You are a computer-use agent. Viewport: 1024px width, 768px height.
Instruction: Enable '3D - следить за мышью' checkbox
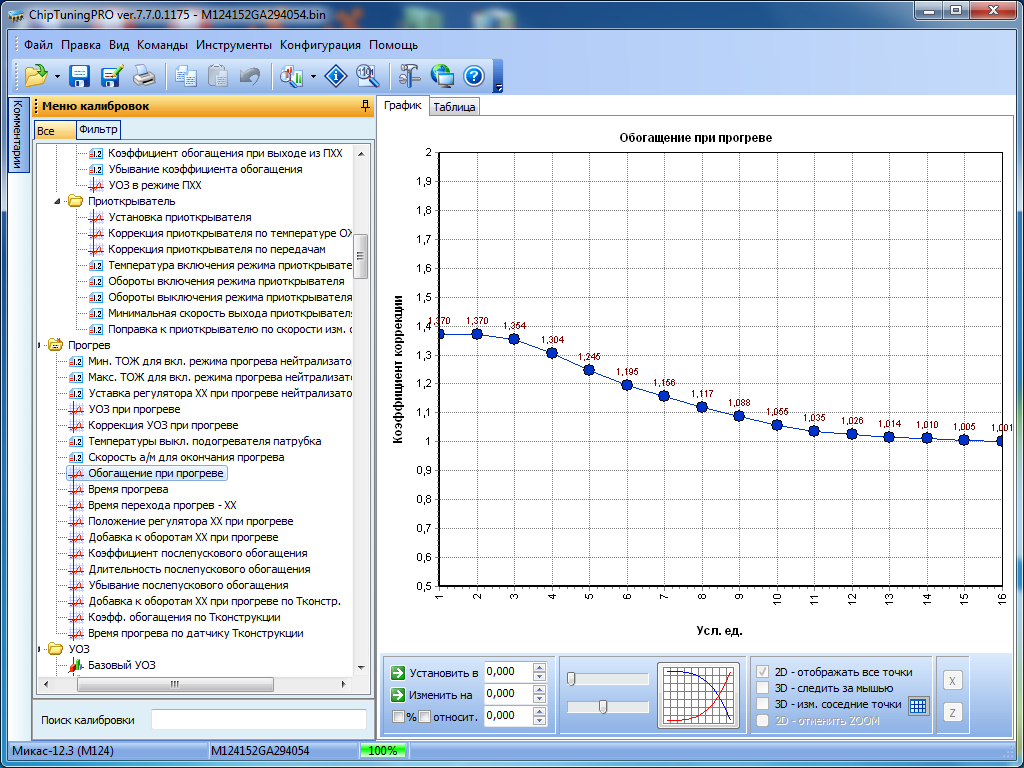tap(764, 688)
